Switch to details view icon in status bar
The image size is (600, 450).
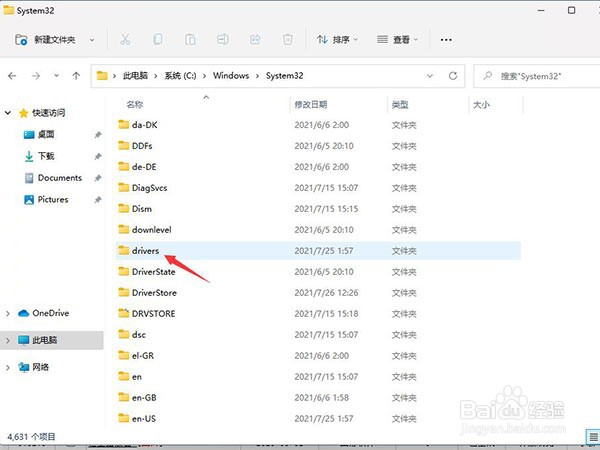pos(593,437)
